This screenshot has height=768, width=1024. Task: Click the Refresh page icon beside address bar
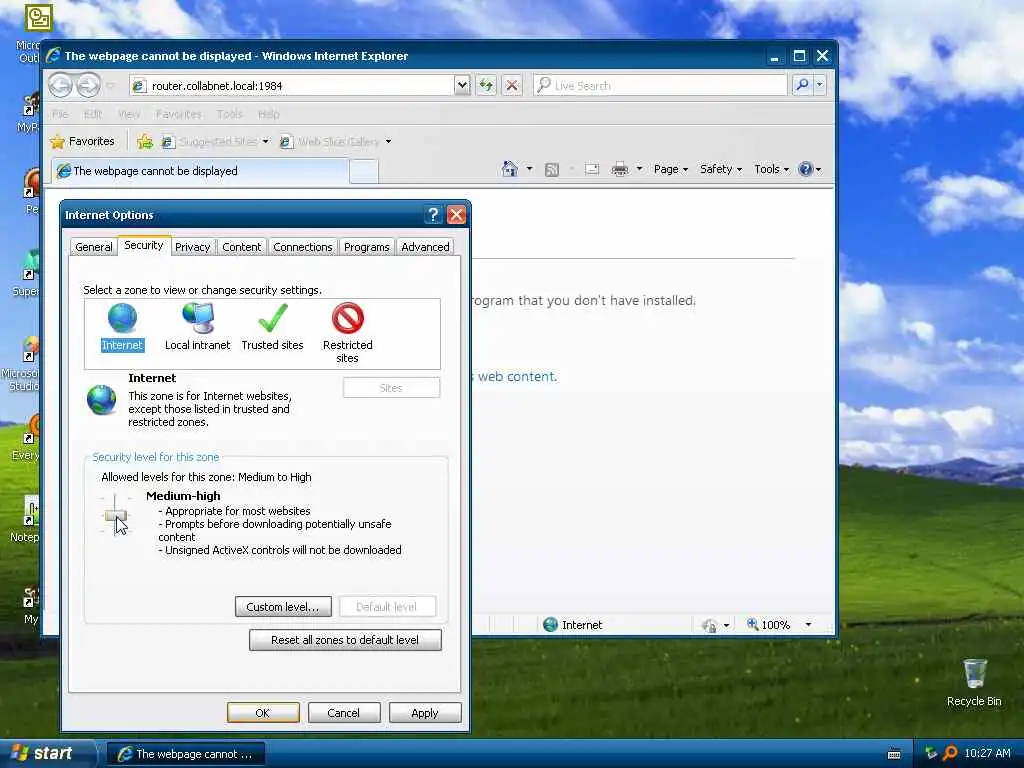tap(486, 85)
